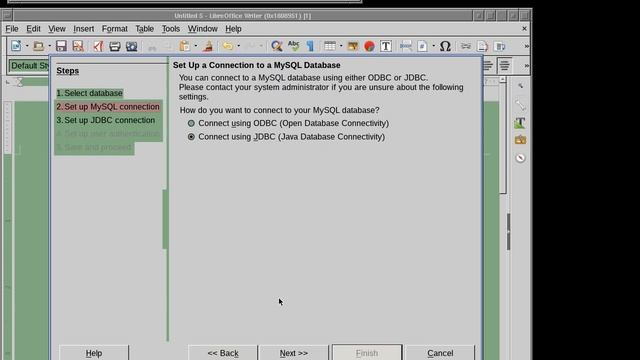
Task: Click the Print toolbar icon
Action: (x=115, y=46)
